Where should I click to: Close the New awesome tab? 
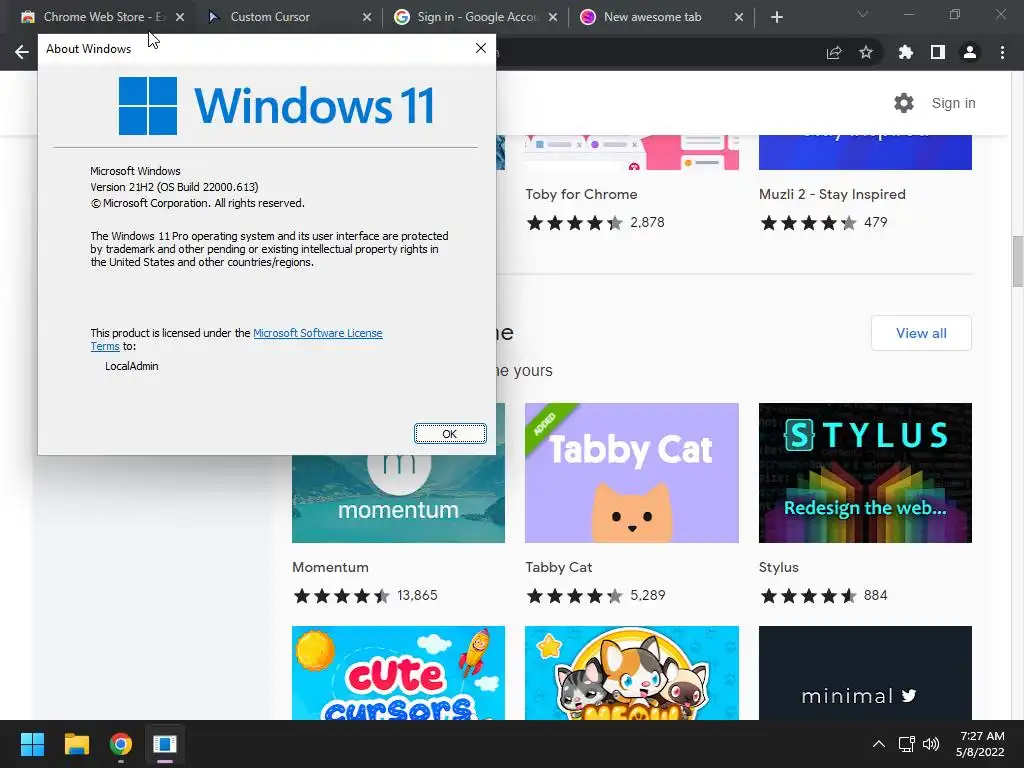pos(739,17)
